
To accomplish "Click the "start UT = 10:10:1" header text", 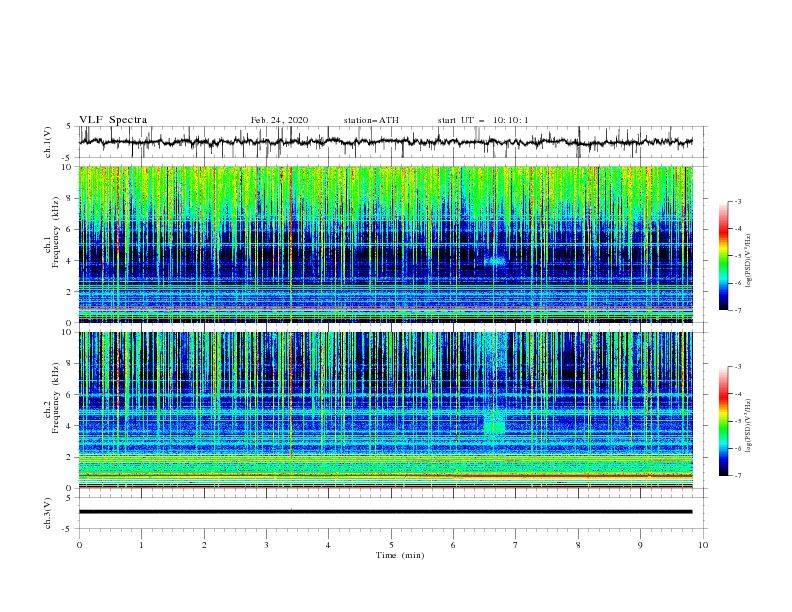I will click(x=483, y=120).
